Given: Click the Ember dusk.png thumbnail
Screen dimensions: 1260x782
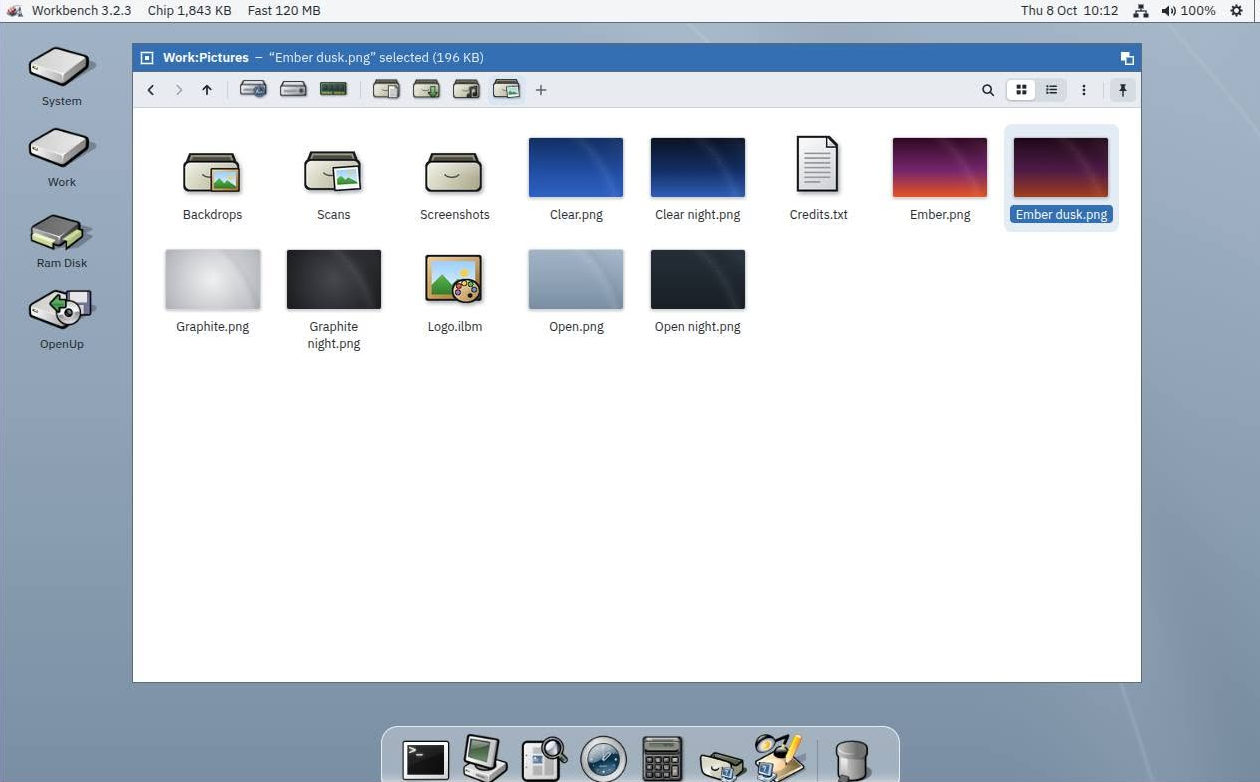Looking at the screenshot, I should coord(1061,167).
